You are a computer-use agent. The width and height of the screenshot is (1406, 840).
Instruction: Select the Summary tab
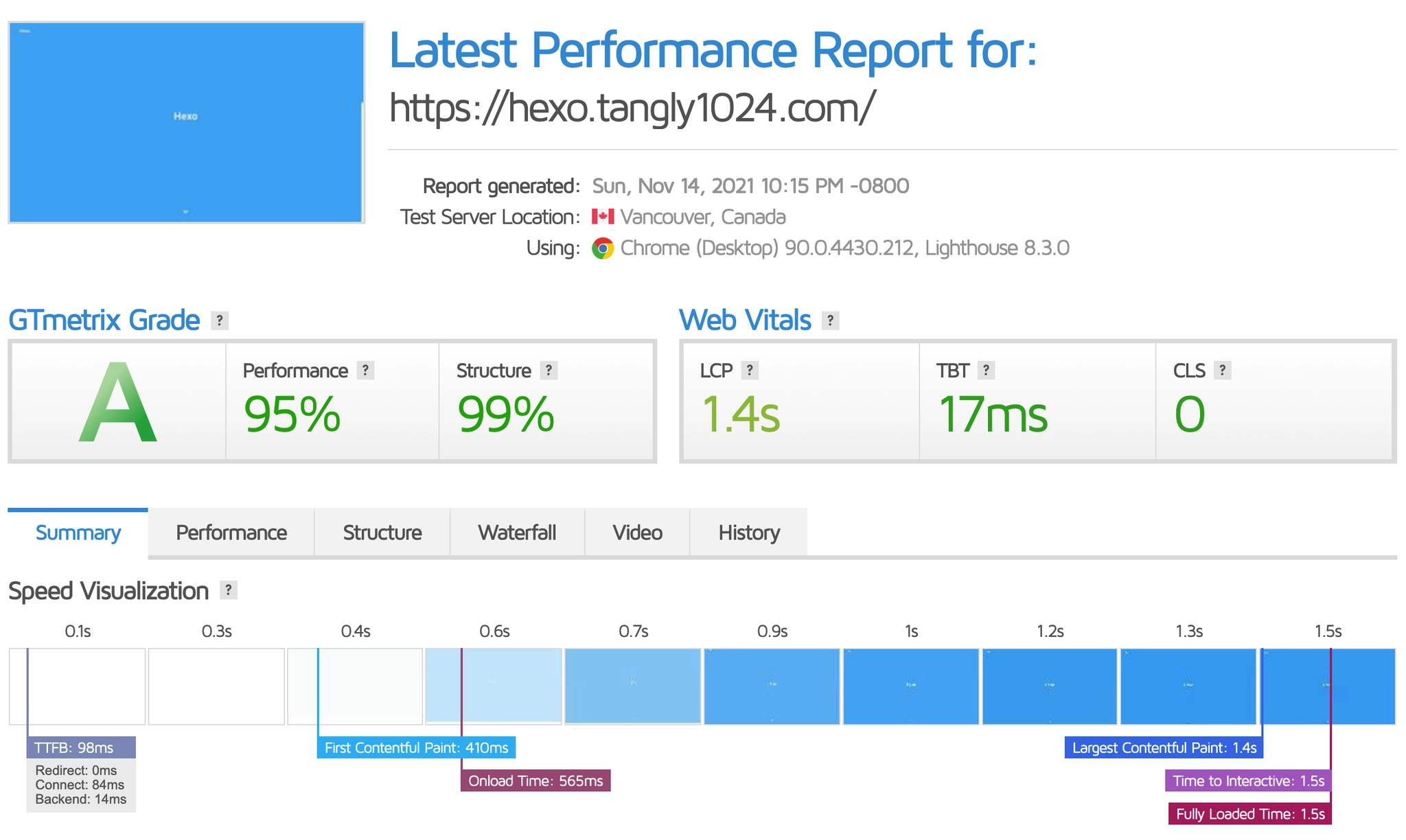pos(78,533)
